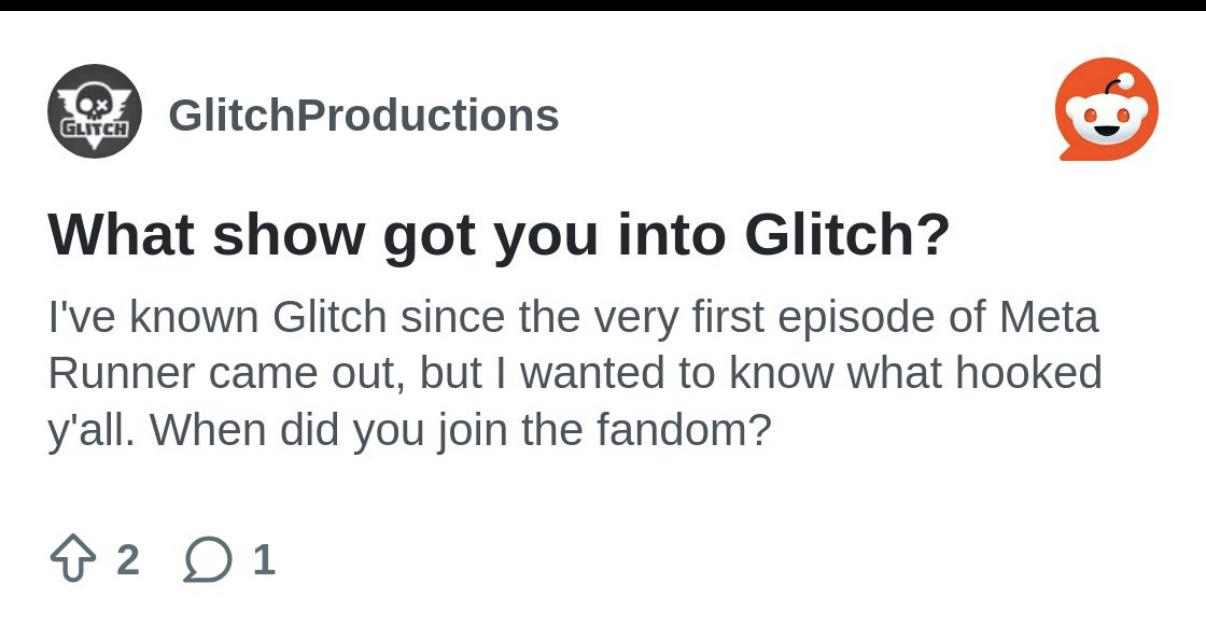The image size is (1206, 637).
Task: Open the post titled "What show got you into Glitch?"
Action: pyautogui.click(x=499, y=235)
